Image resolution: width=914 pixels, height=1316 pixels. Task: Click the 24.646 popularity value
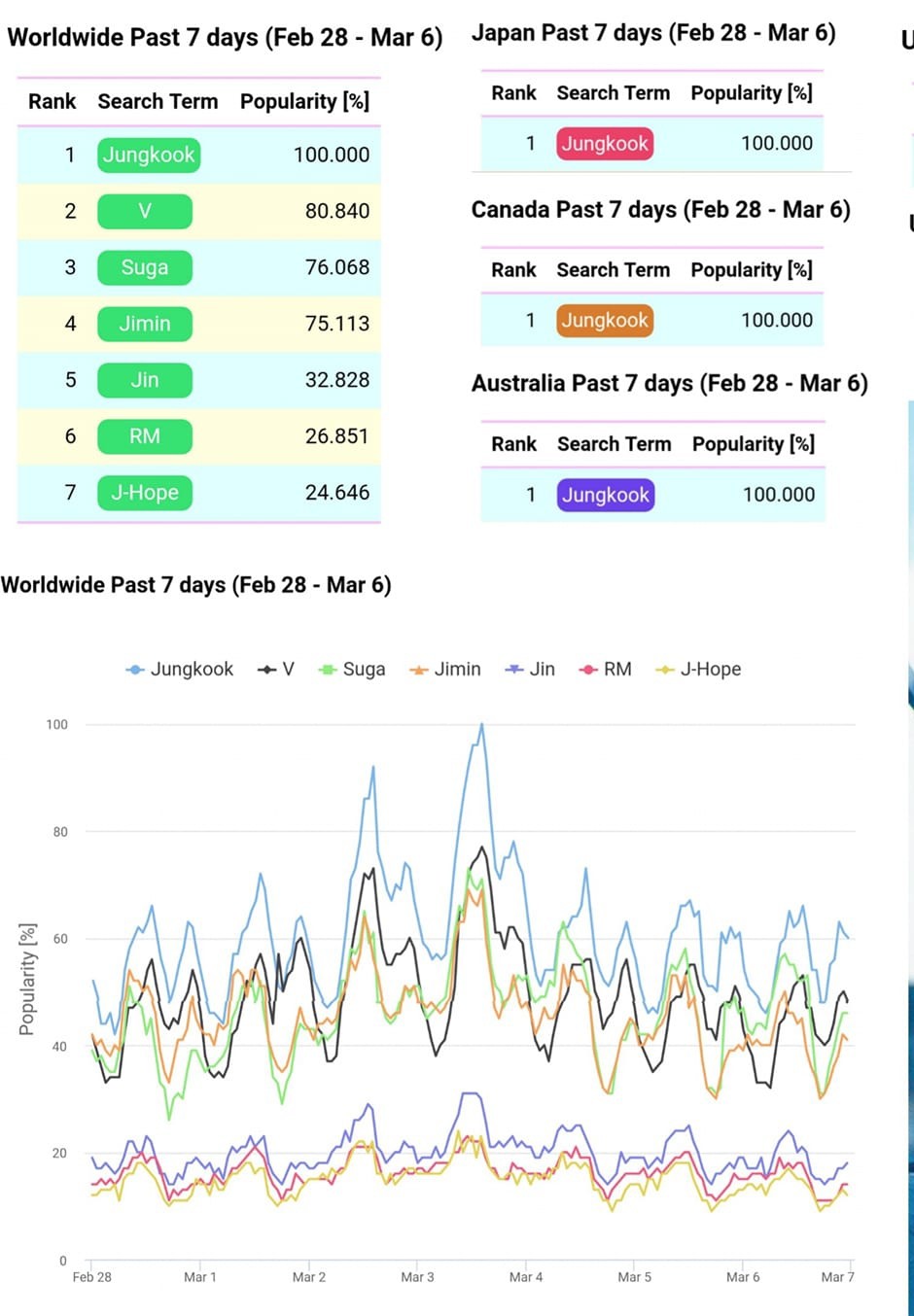coord(337,493)
